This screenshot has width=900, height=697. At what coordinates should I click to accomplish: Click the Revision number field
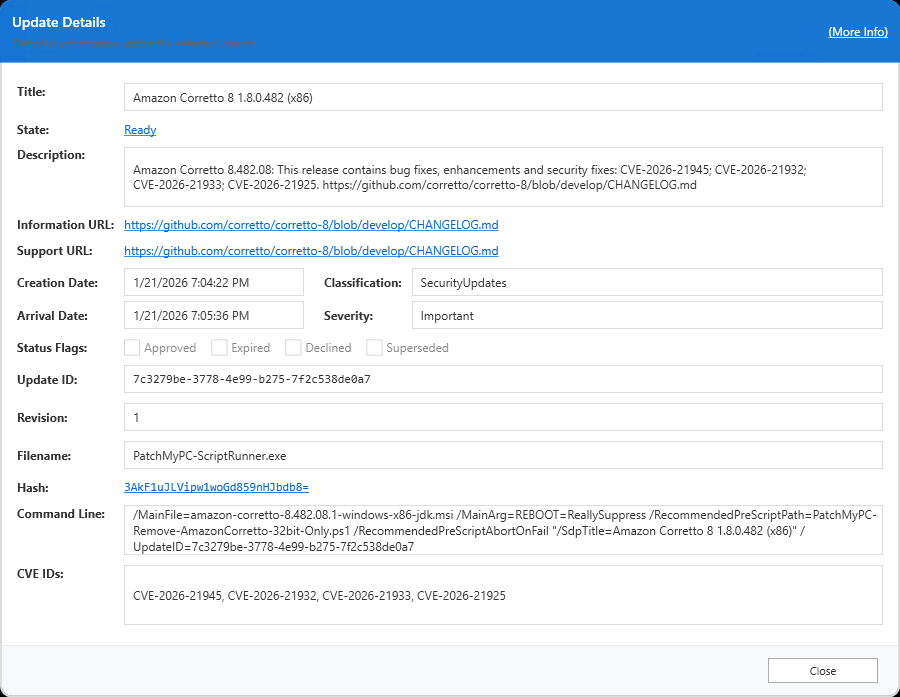tap(502, 417)
